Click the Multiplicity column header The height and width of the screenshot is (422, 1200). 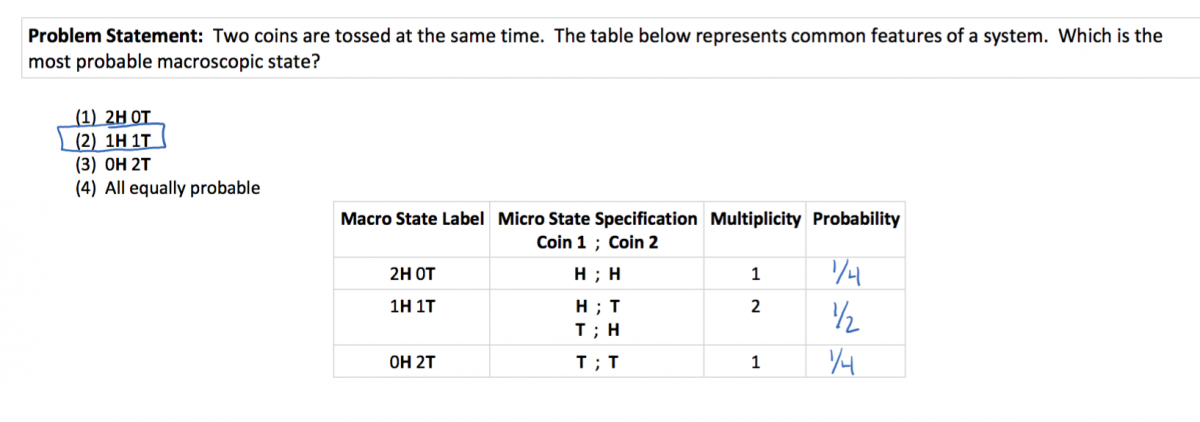(756, 219)
